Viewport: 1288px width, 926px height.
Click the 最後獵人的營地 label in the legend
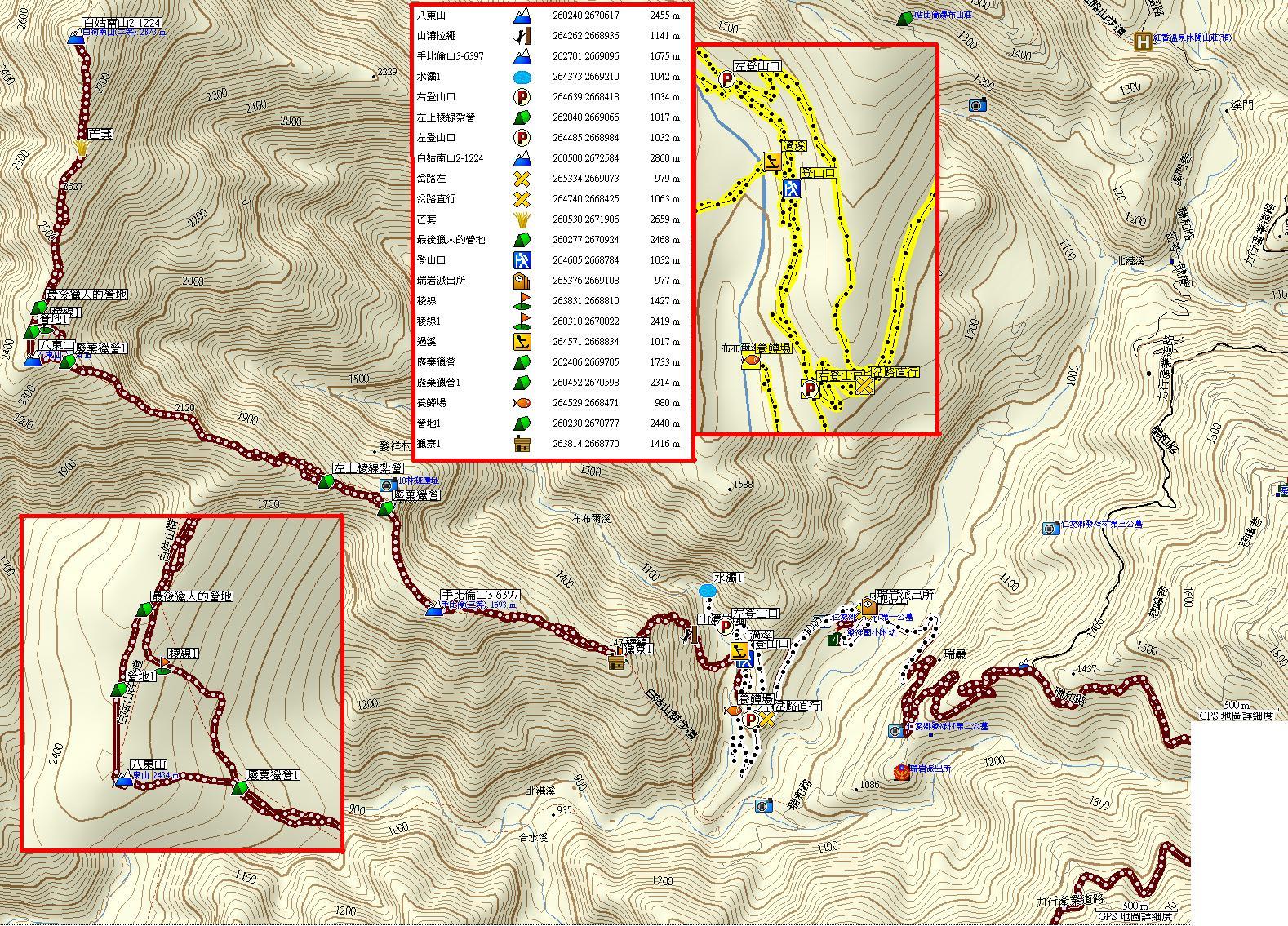[451, 240]
